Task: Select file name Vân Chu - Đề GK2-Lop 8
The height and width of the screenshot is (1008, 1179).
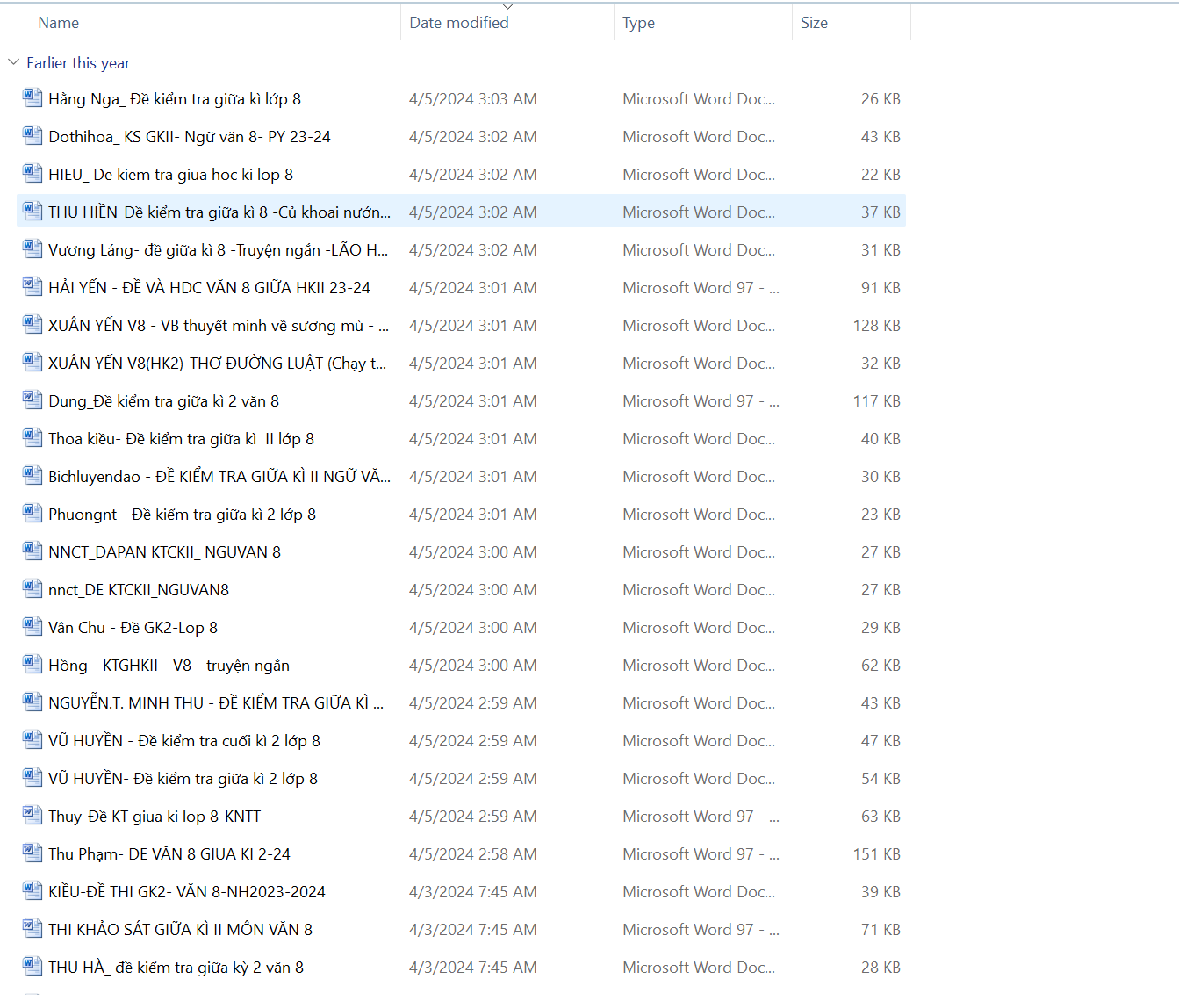Action: 133,628
